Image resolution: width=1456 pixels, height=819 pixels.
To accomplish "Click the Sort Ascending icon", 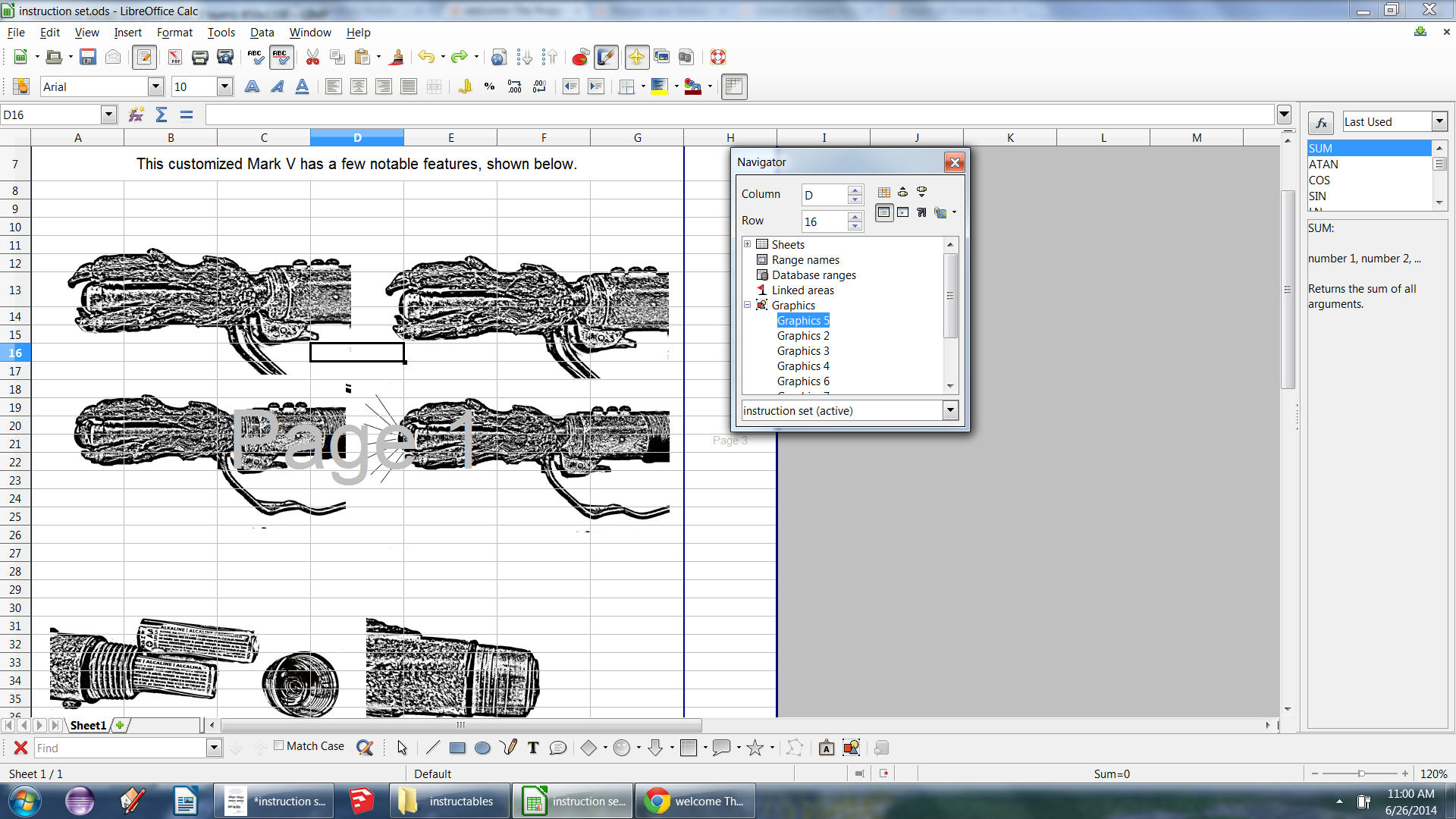I will [524, 58].
